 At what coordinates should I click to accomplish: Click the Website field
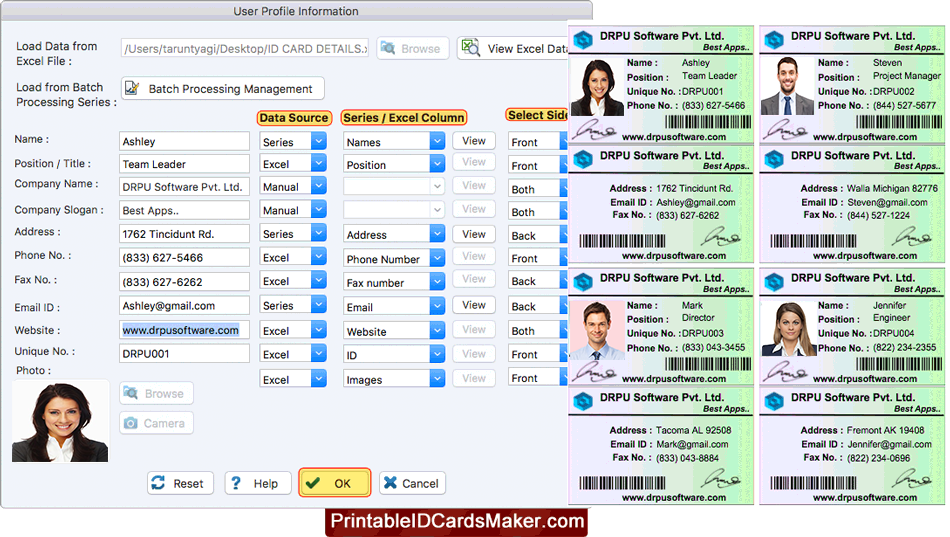pos(184,330)
